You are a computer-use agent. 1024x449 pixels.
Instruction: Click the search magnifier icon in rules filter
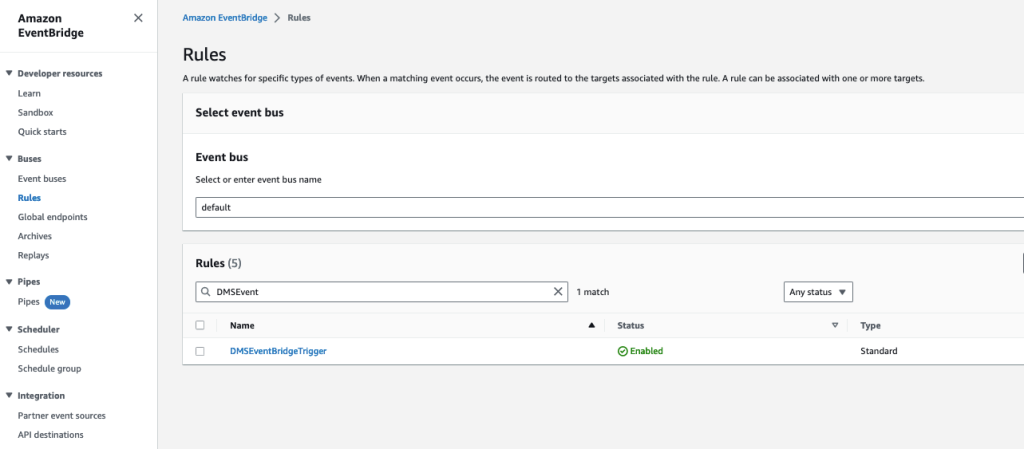(206, 292)
